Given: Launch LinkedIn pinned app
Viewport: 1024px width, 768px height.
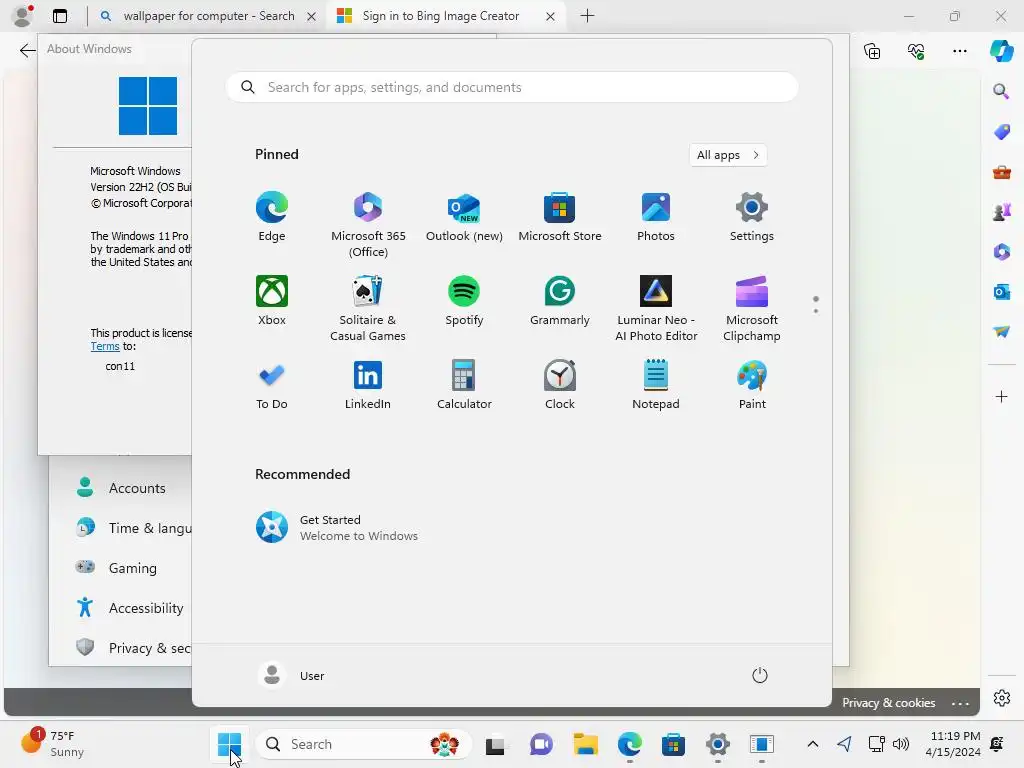Looking at the screenshot, I should [x=368, y=385].
